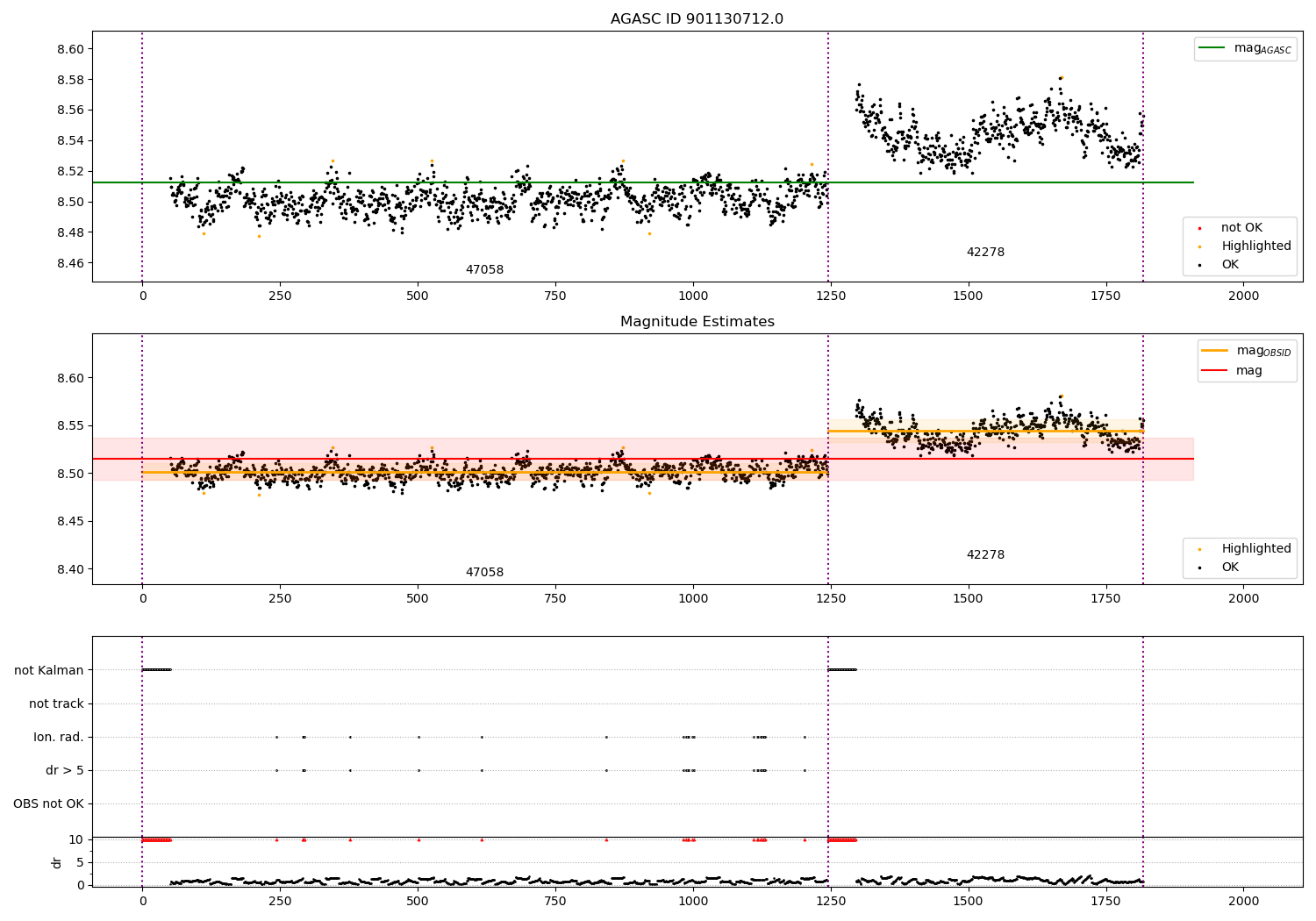Click the 'Ion. rad.' axis label
The height and width of the screenshot is (921, 1316).
59,738
